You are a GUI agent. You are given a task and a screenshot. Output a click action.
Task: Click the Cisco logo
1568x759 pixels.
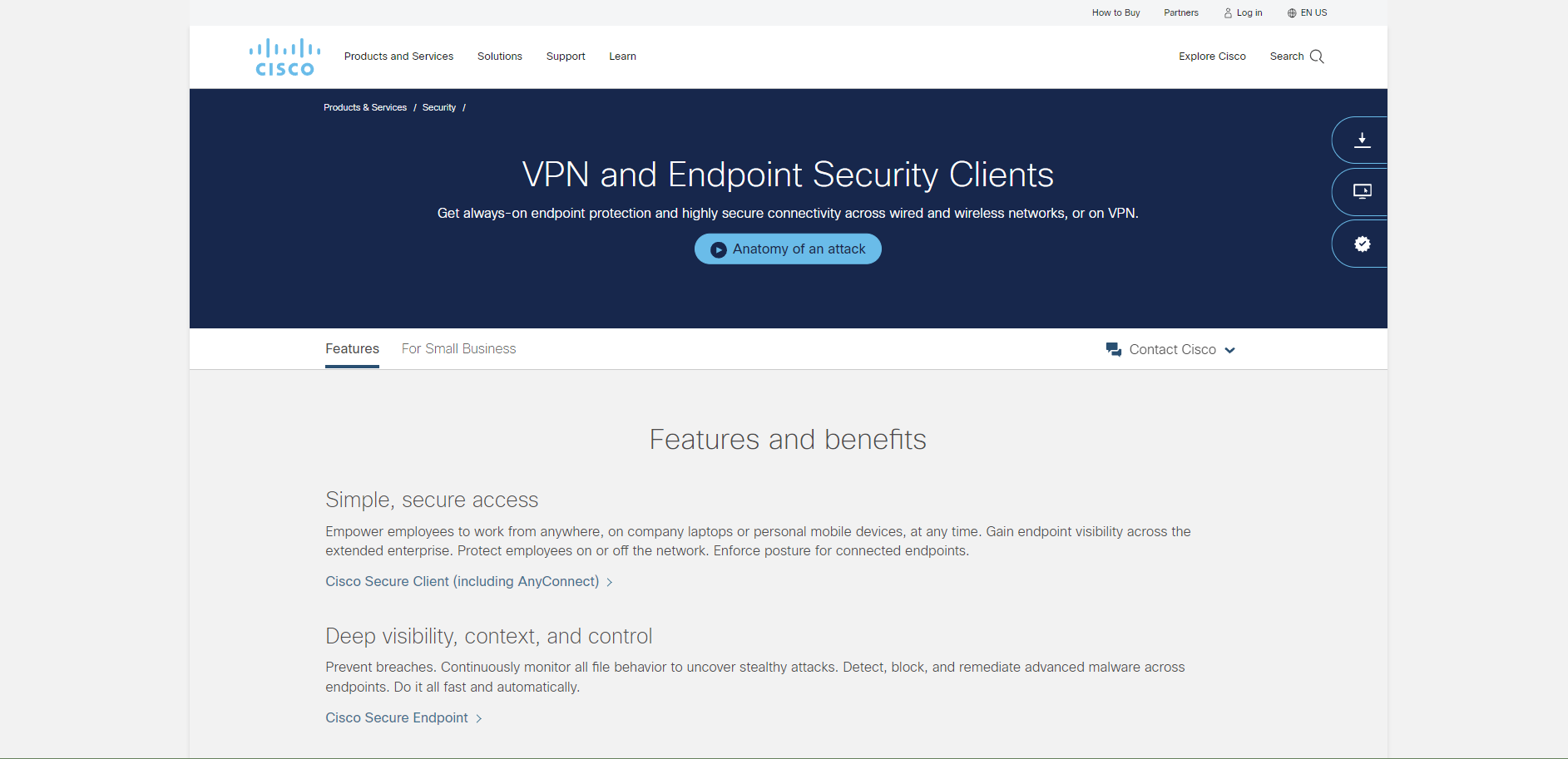pos(283,56)
